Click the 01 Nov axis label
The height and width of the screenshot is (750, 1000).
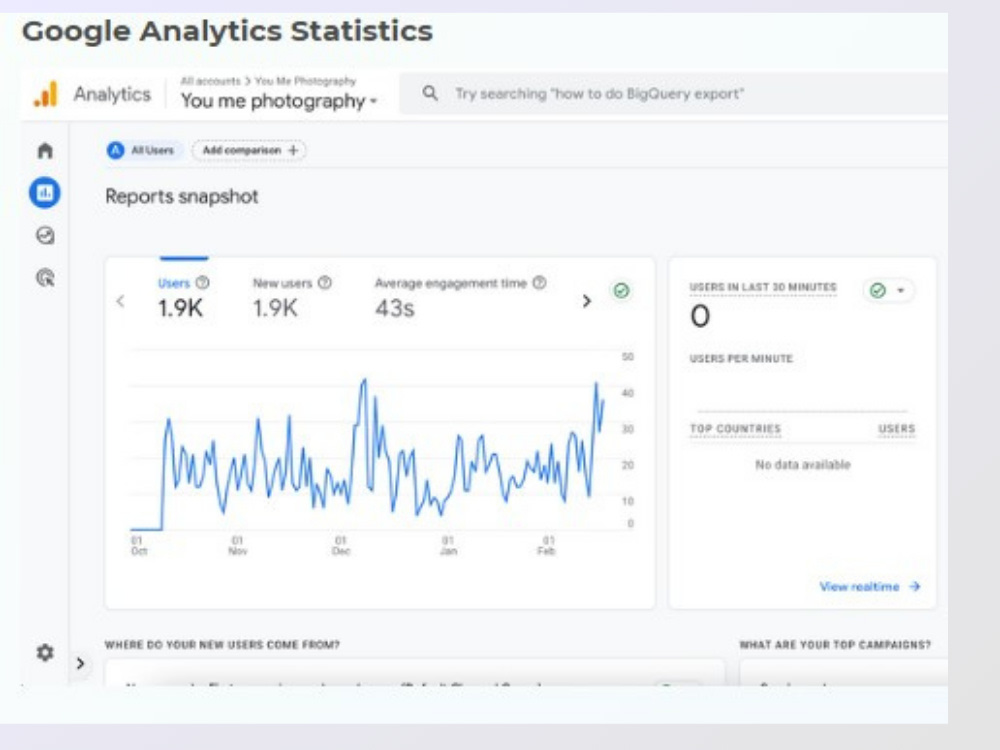pos(237,546)
